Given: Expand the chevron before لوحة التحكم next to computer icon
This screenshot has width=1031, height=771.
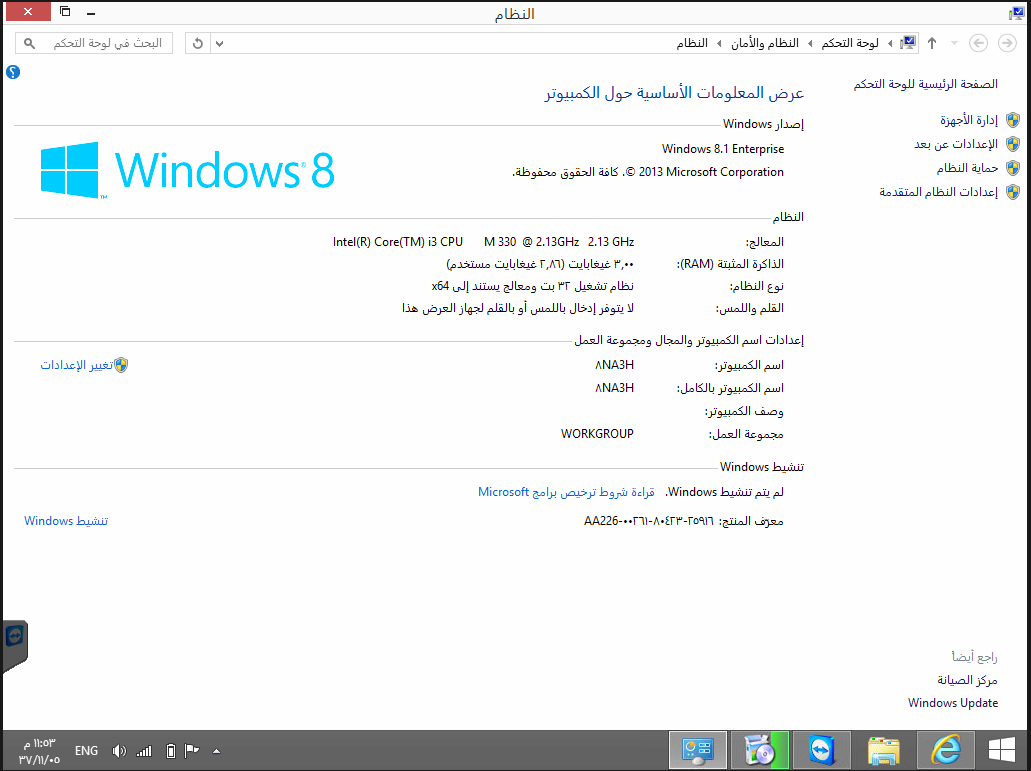Looking at the screenshot, I should point(890,43).
